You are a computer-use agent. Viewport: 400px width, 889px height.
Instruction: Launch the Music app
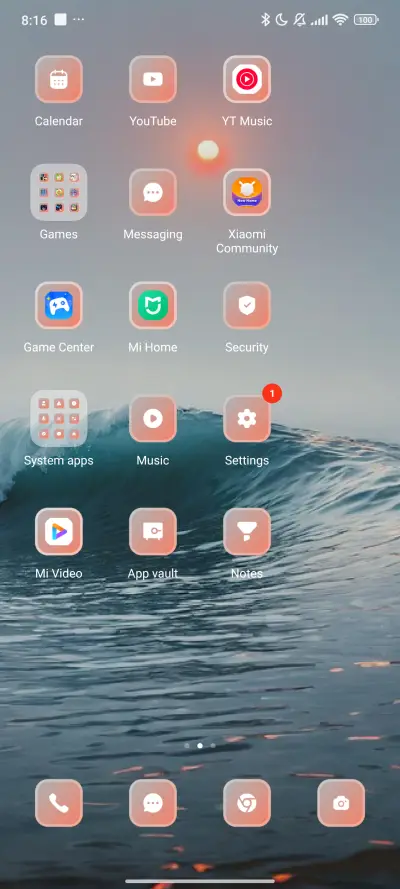click(x=153, y=418)
